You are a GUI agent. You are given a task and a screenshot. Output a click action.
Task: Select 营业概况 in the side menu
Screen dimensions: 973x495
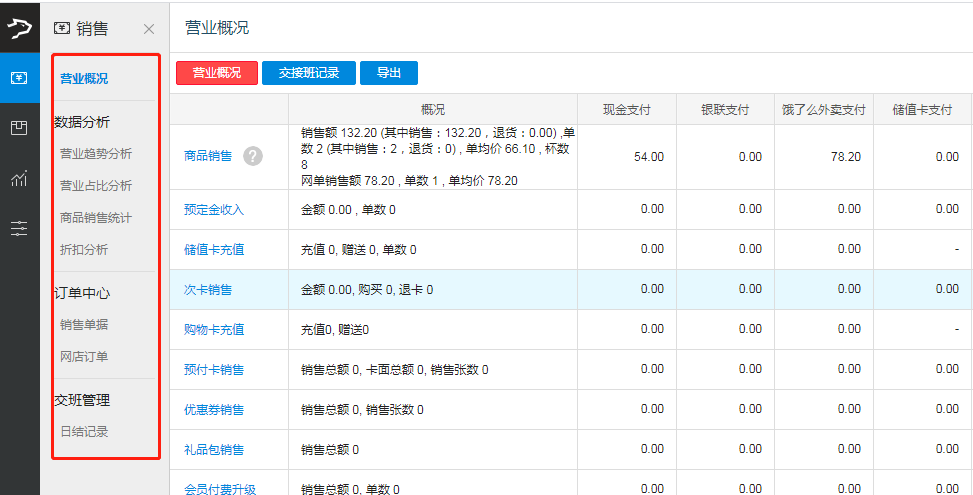pyautogui.click(x=84, y=79)
